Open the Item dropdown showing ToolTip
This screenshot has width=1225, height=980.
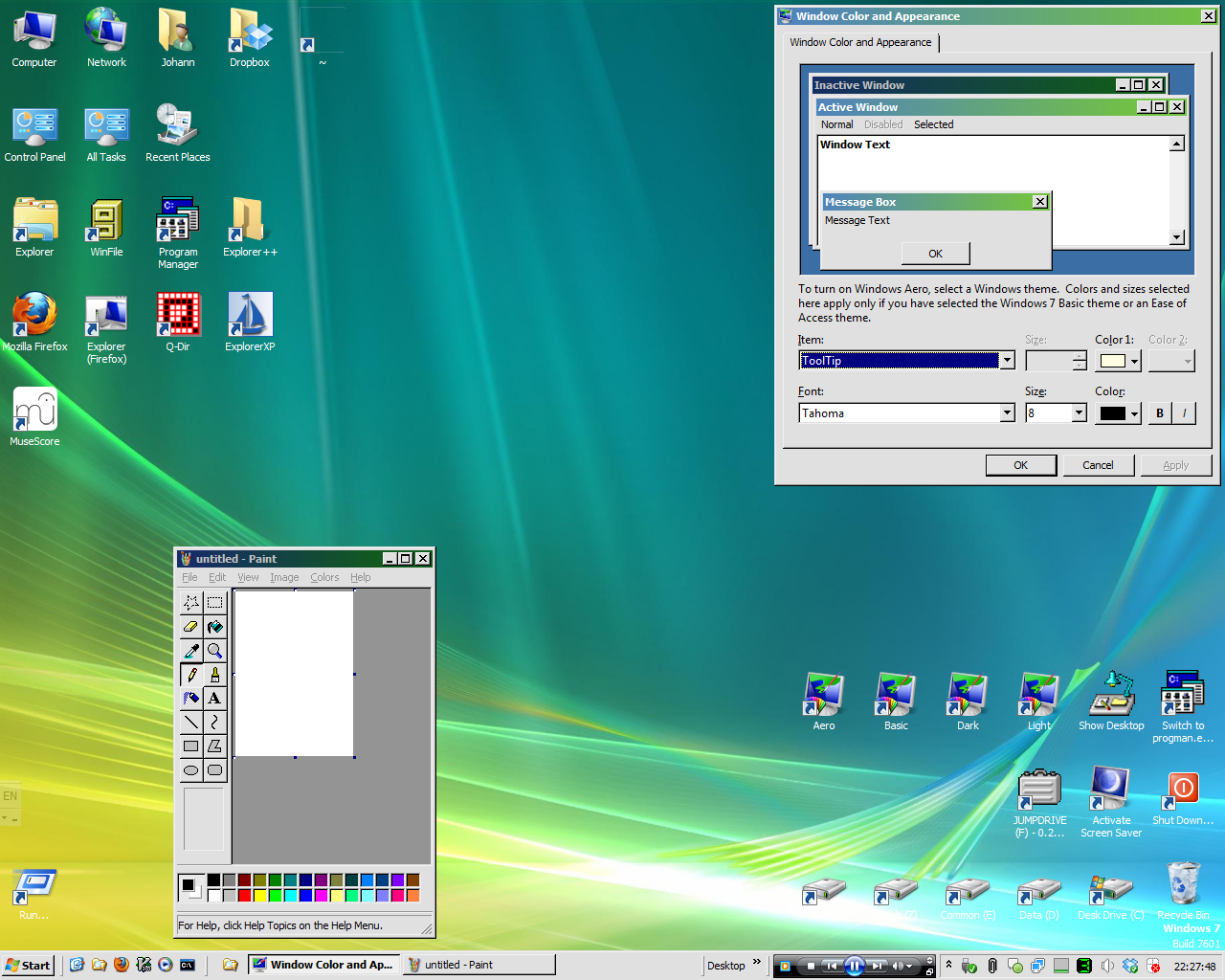1007,361
